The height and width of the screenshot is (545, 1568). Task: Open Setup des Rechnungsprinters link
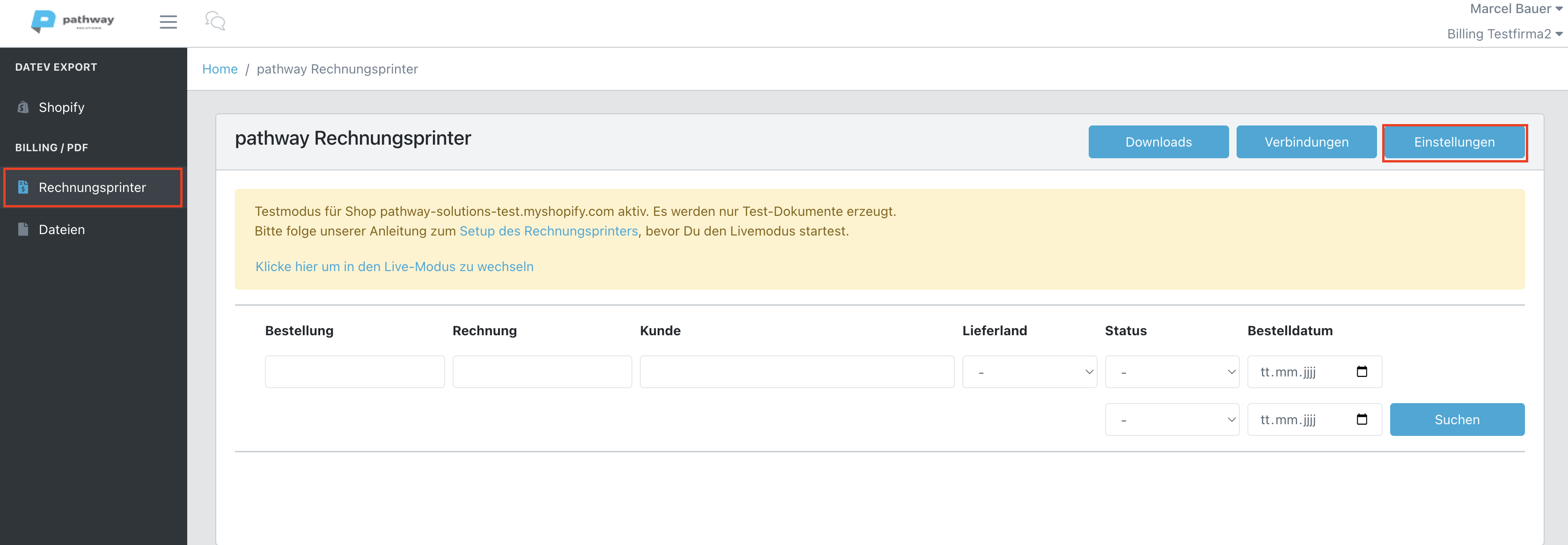click(549, 231)
